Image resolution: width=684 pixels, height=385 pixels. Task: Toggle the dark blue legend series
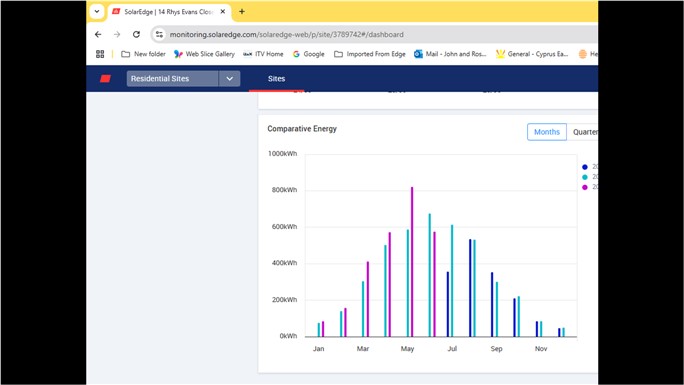pyautogui.click(x=585, y=167)
